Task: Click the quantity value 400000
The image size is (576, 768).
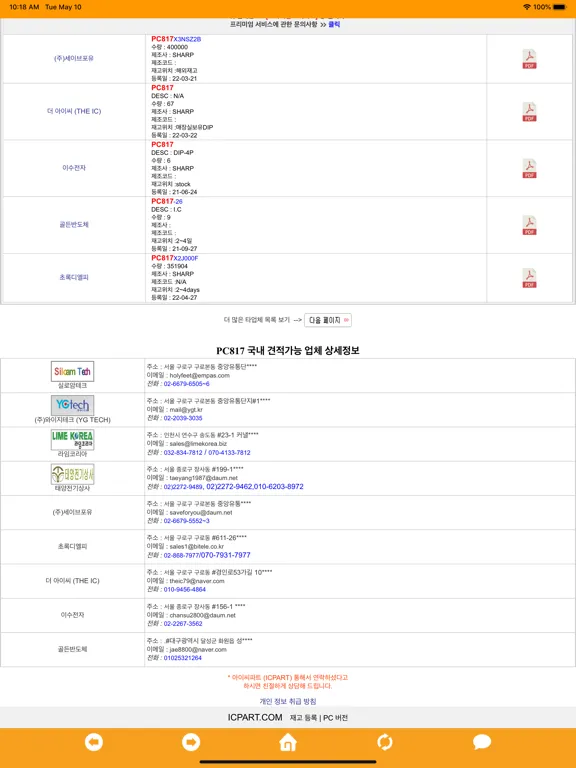Action: pyautogui.click(x=177, y=47)
